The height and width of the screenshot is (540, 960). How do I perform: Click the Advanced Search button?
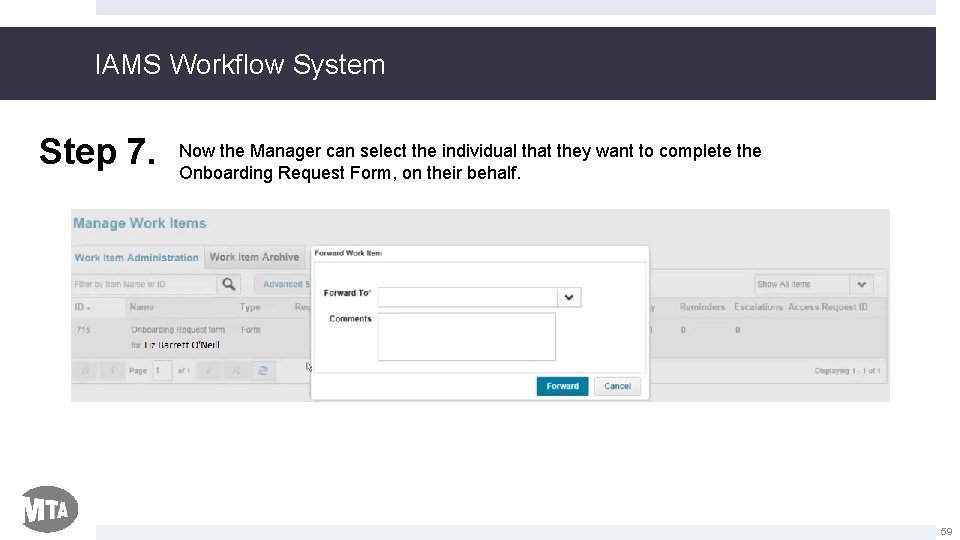coord(283,284)
